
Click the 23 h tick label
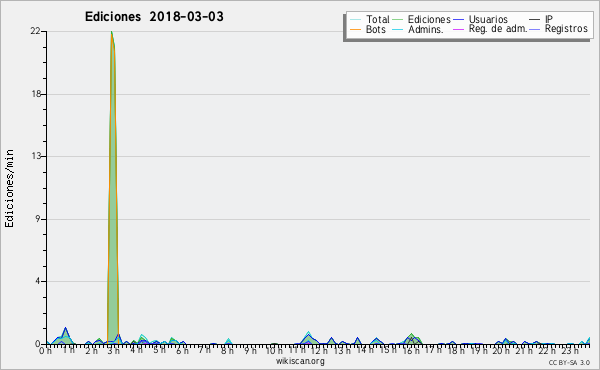tap(569, 351)
